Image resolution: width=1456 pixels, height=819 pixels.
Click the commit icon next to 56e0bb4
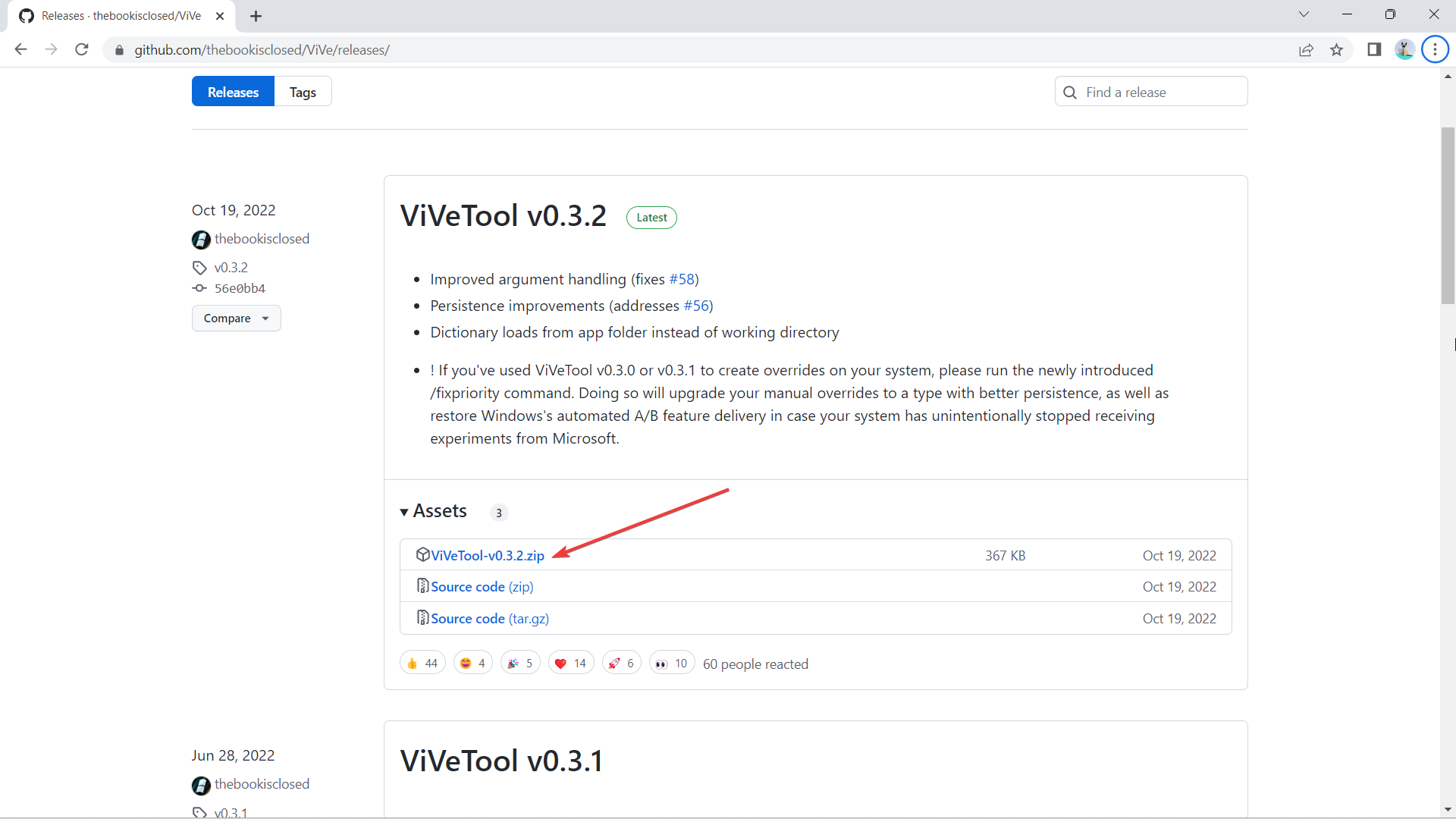click(x=199, y=288)
